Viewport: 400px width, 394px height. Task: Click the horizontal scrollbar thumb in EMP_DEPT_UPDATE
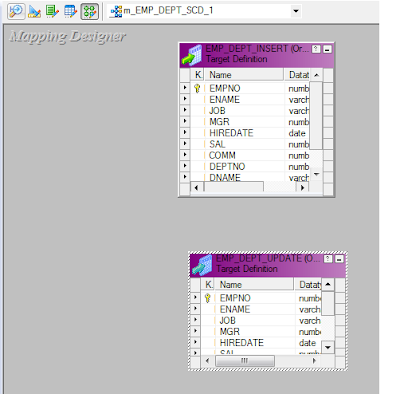click(245, 361)
